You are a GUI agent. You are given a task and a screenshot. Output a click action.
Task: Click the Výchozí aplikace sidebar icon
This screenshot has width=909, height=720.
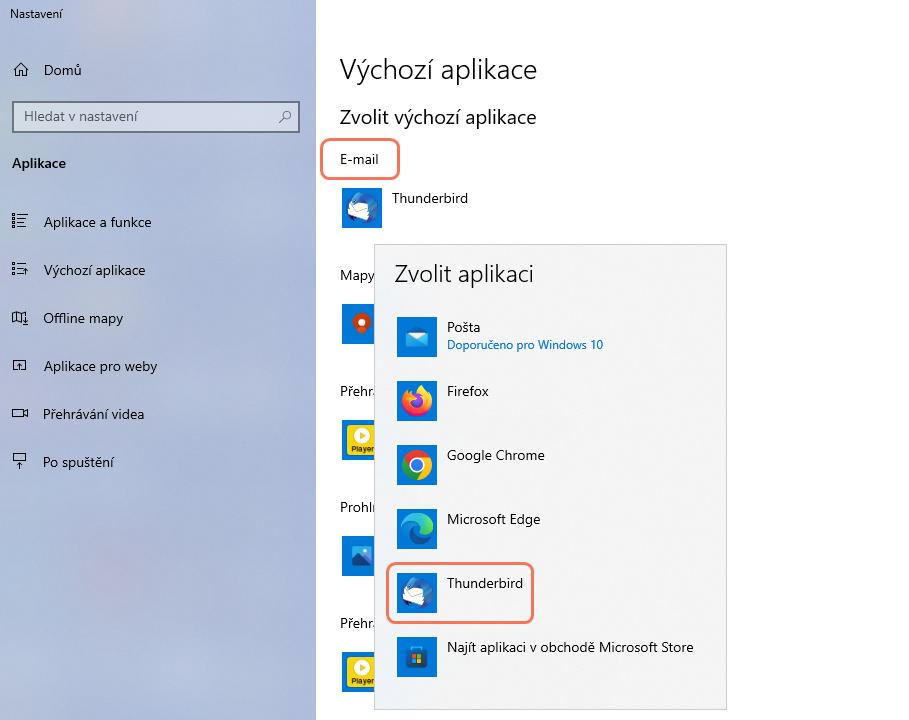click(x=20, y=270)
